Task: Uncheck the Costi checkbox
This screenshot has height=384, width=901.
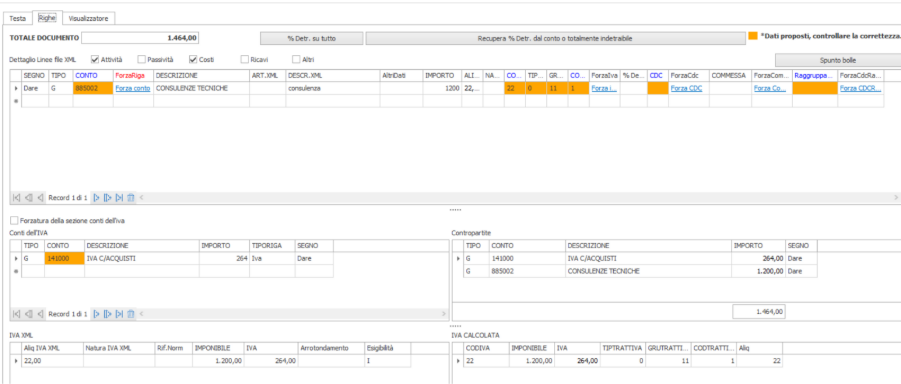Action: coord(193,59)
